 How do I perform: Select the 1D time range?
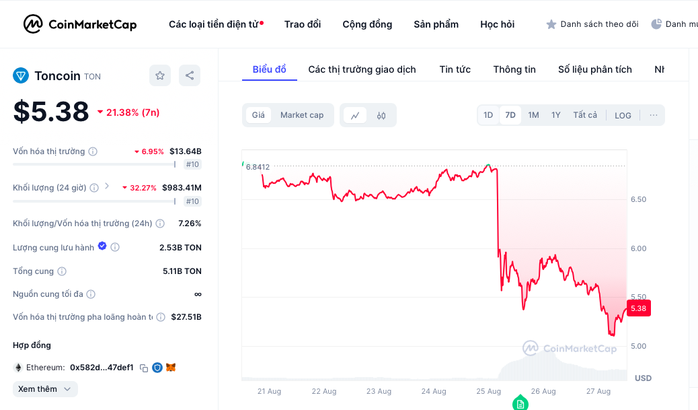coord(488,115)
